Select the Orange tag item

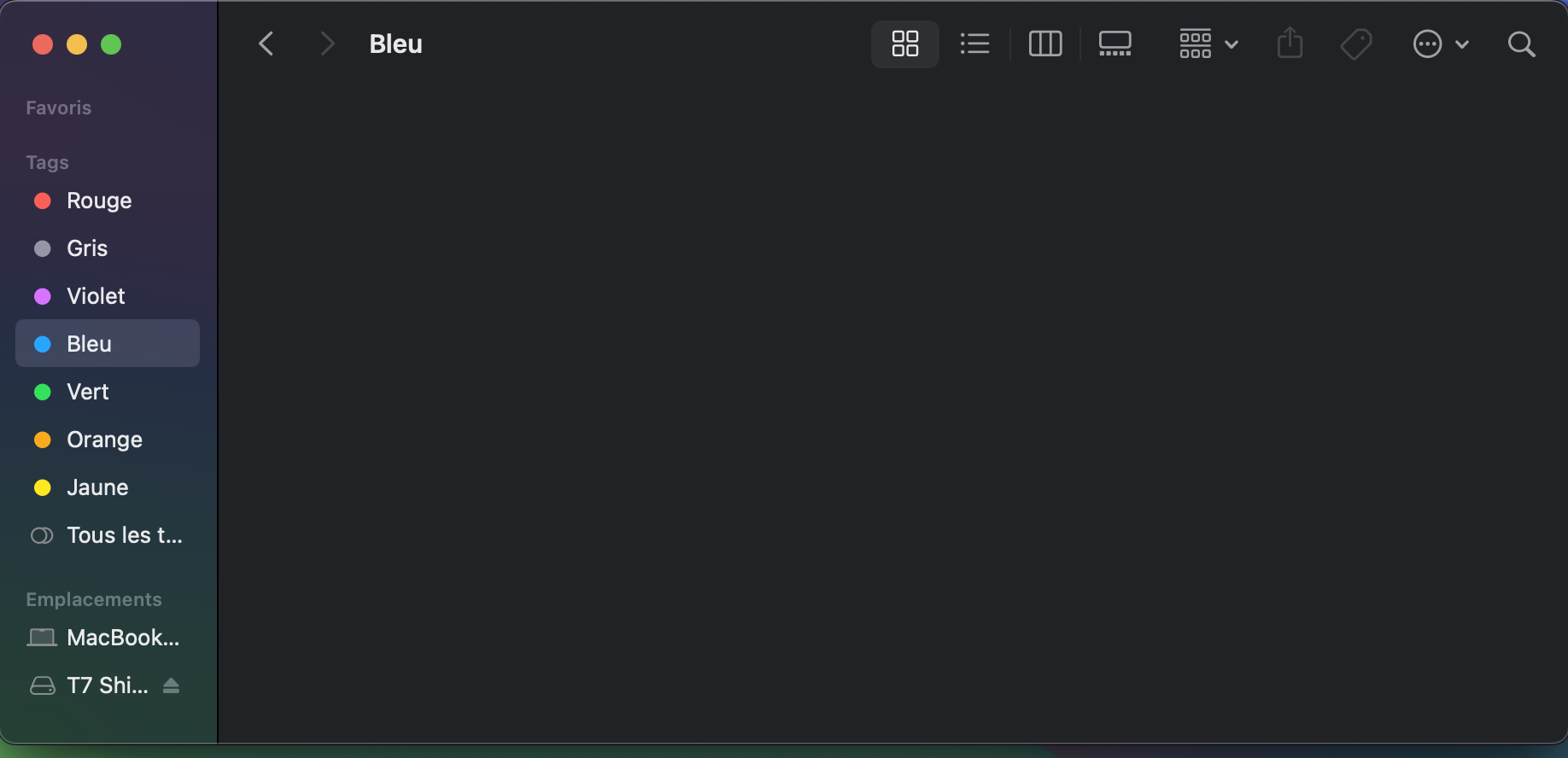click(104, 440)
